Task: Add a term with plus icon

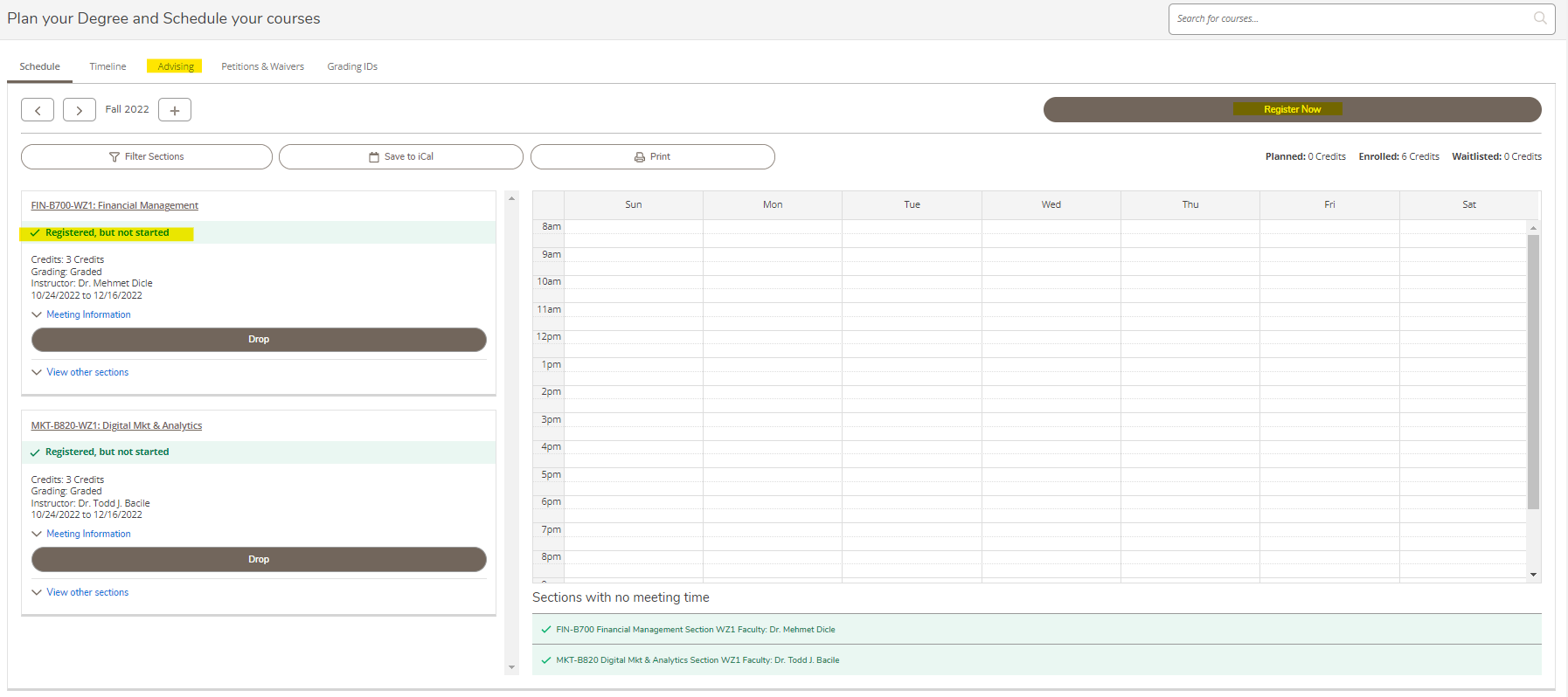Action: 175,110
